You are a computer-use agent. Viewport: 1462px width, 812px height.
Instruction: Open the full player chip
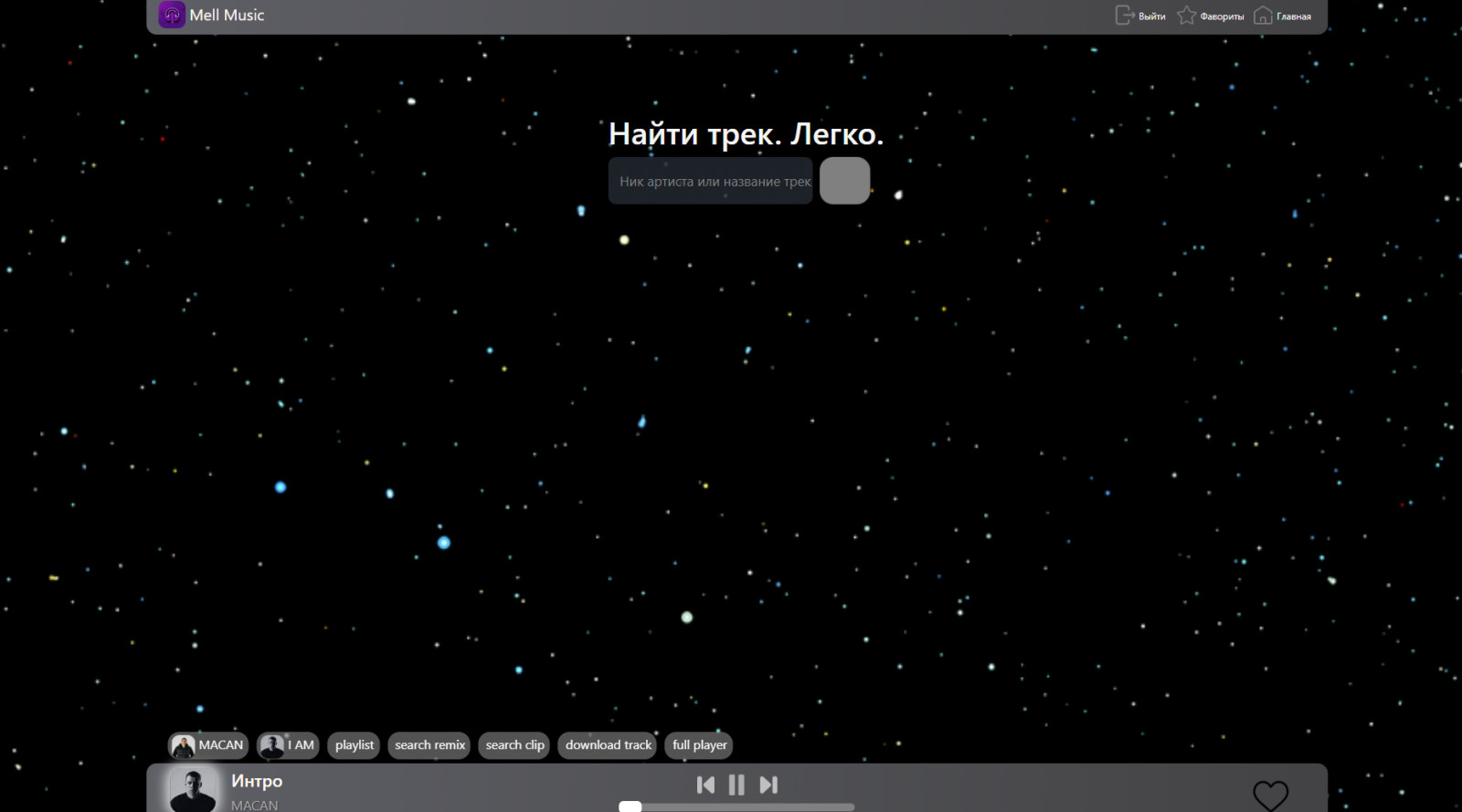(699, 745)
